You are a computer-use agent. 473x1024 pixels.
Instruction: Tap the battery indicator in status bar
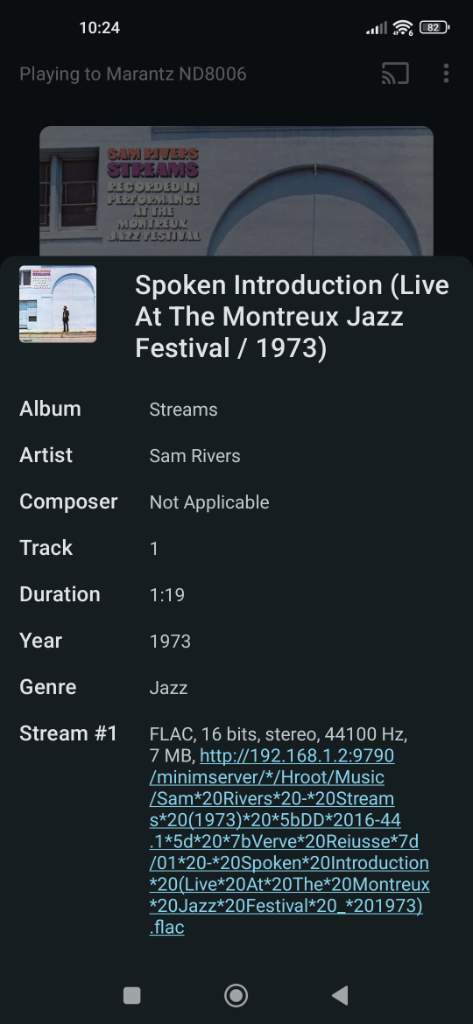click(434, 27)
